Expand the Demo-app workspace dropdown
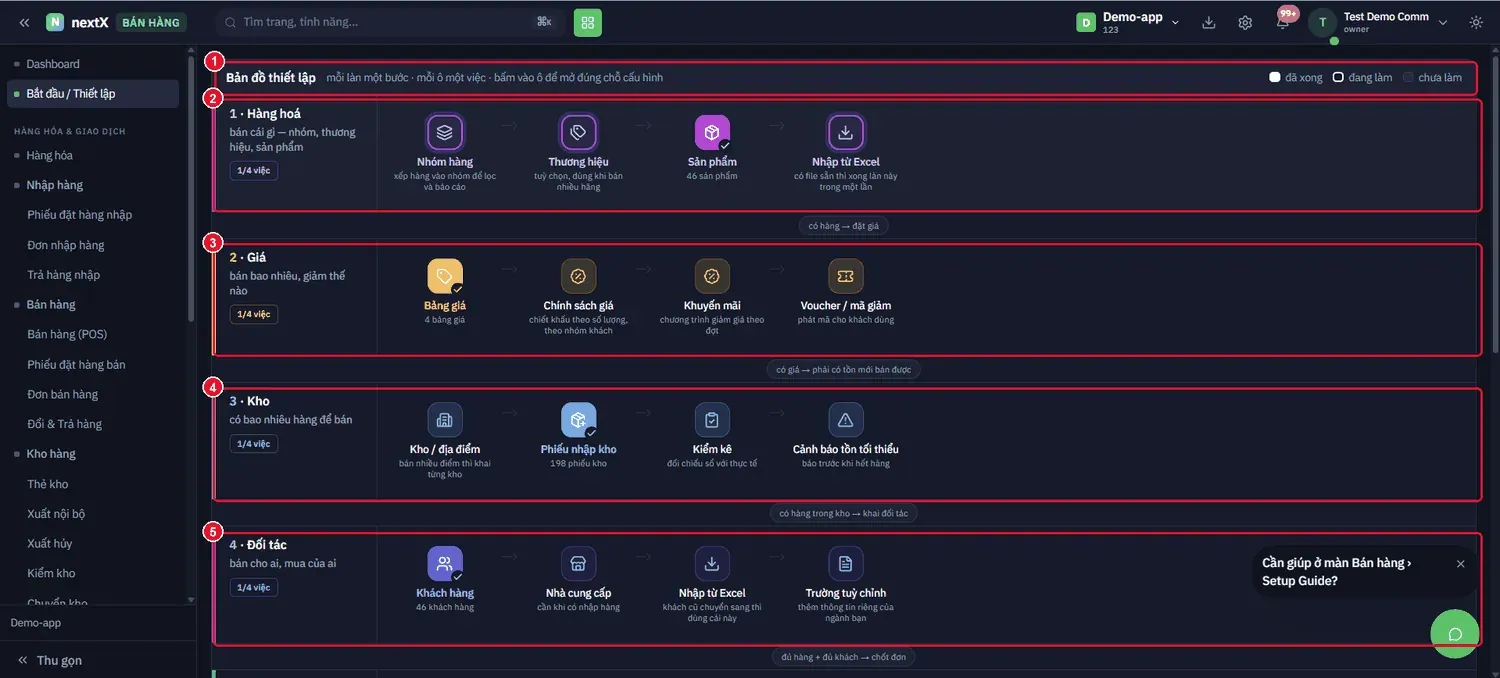Viewport: 1500px width, 678px height. click(1129, 22)
